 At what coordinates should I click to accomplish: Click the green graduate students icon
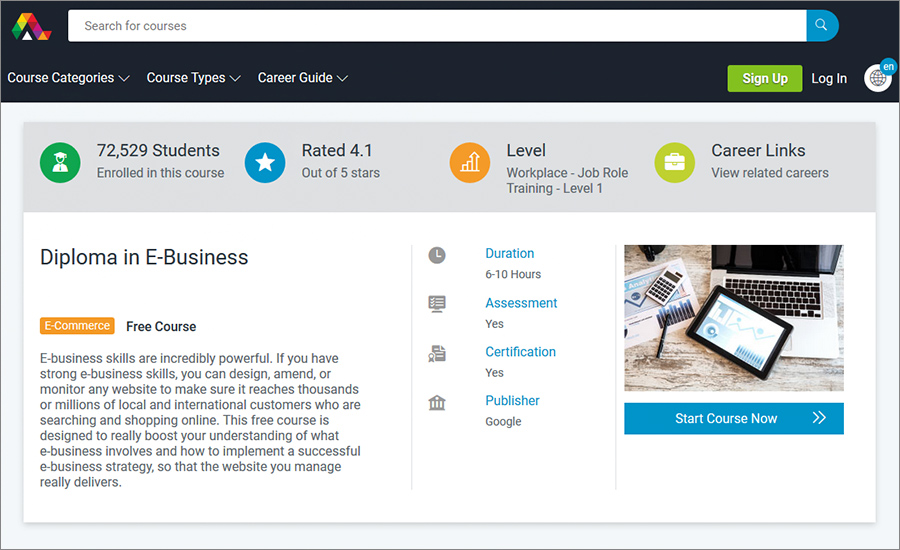[60, 162]
